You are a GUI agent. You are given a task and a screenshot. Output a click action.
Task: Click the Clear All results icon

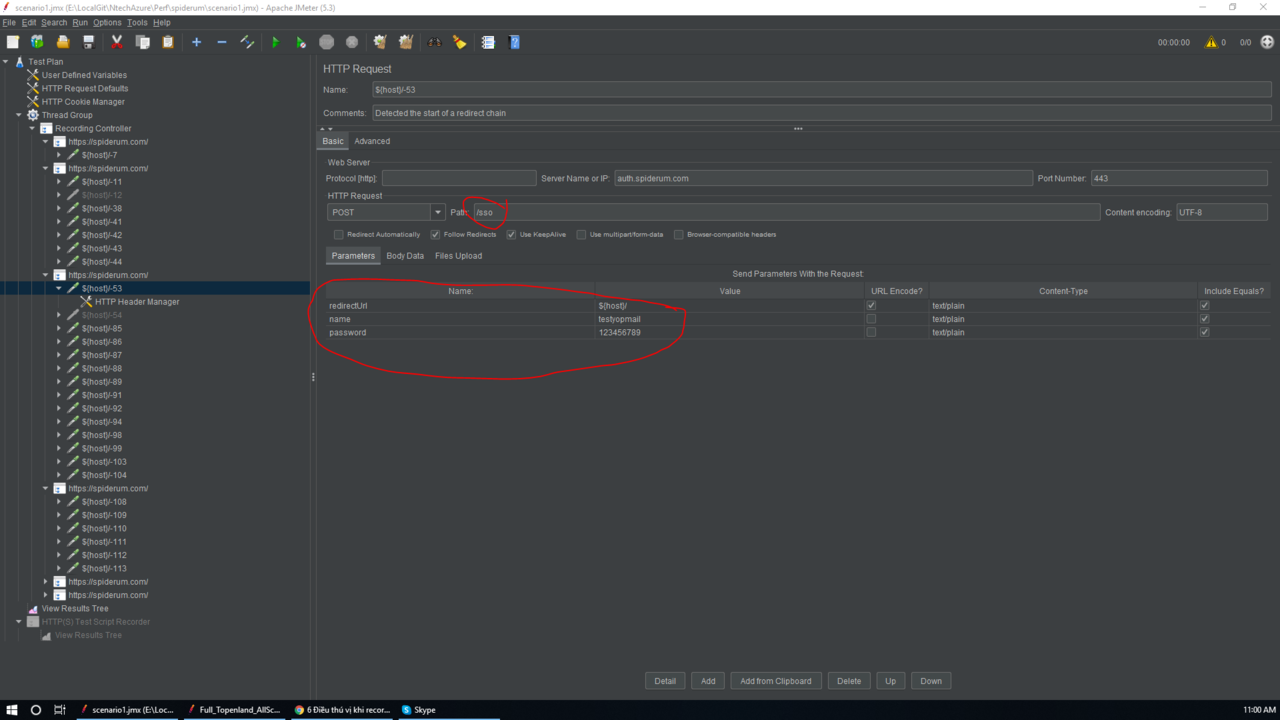tap(405, 42)
